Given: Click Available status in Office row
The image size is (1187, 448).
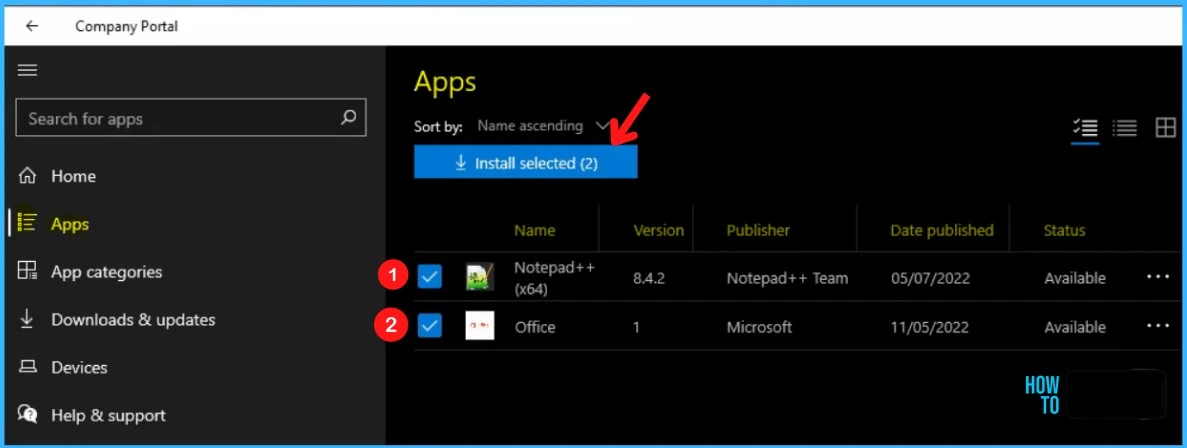Looking at the screenshot, I should (1075, 328).
